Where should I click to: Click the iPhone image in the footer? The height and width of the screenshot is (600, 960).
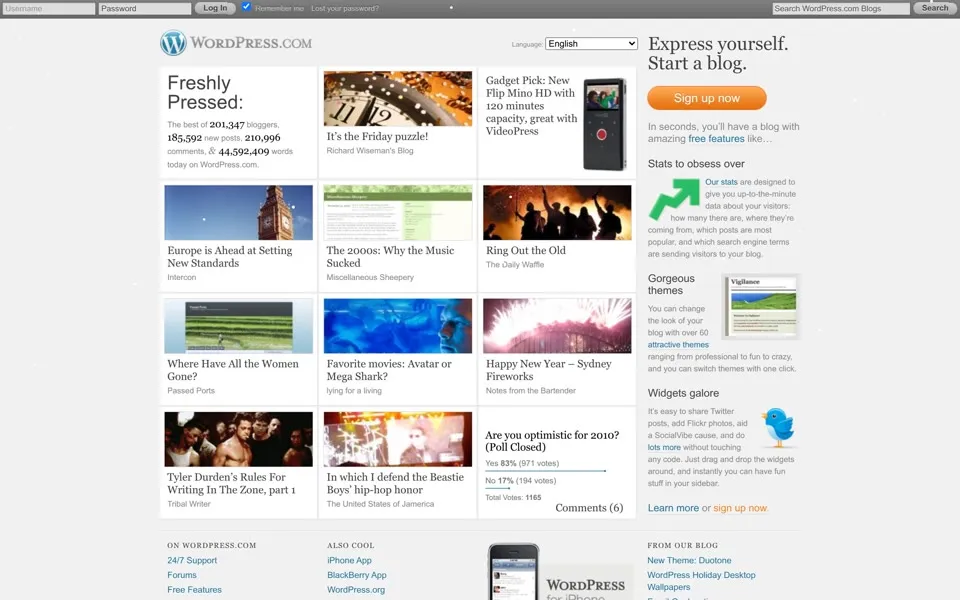coord(514,572)
